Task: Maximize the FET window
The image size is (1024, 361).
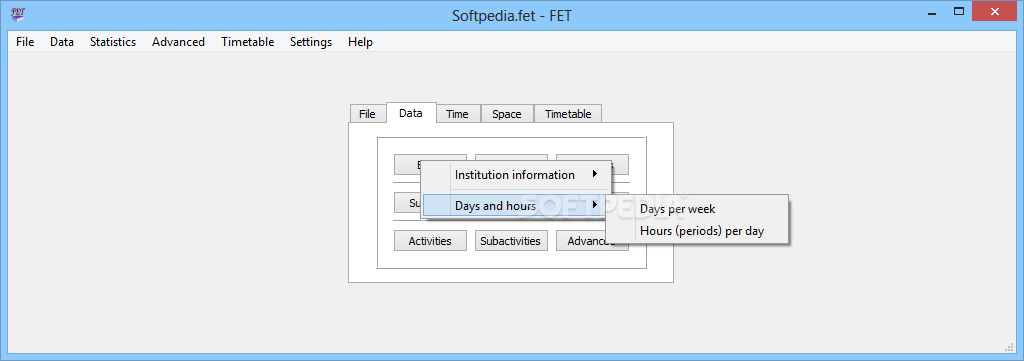Action: 959,11
